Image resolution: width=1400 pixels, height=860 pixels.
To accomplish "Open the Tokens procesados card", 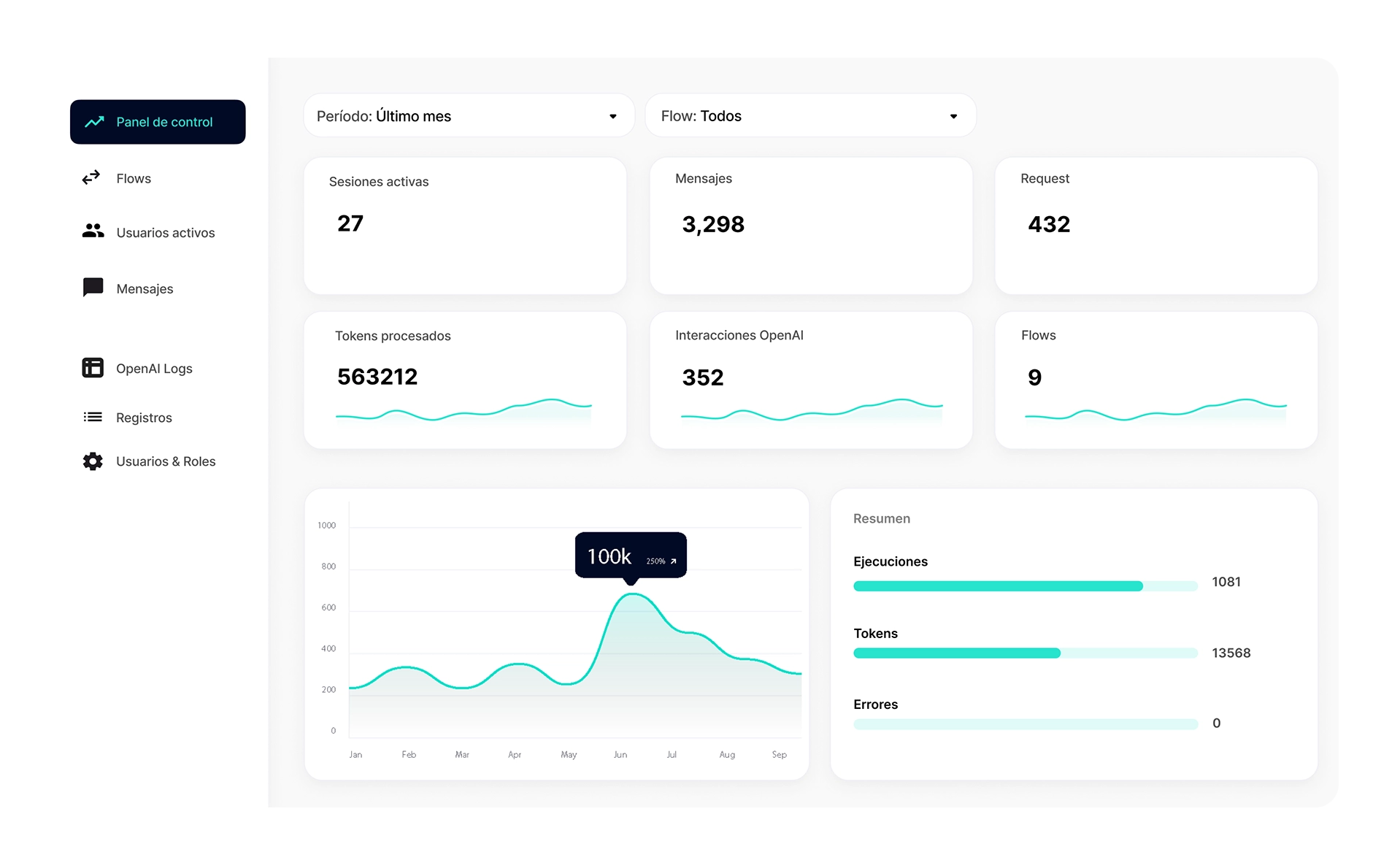I will pos(465,380).
